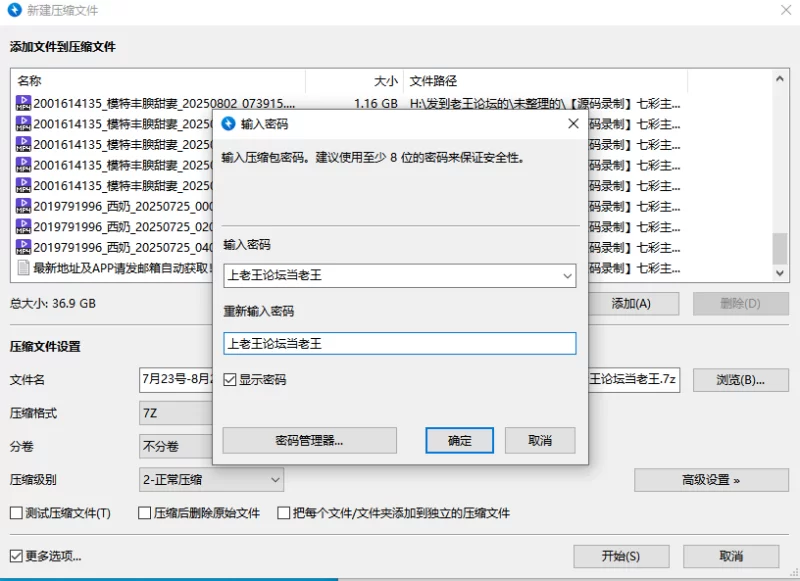
Task: Click the Bandizip icon in the password dialog title
Action: tap(228, 123)
